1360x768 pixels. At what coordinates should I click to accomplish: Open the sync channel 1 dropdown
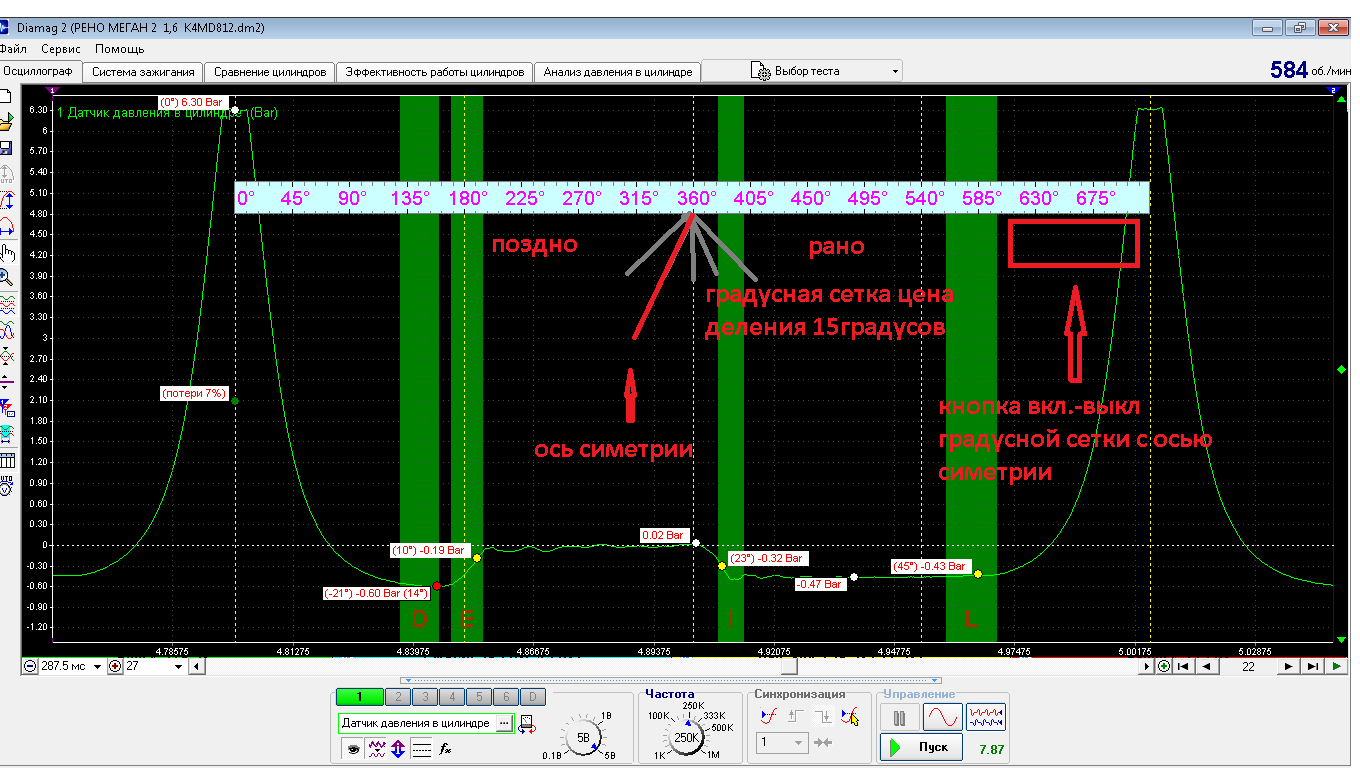(x=781, y=742)
